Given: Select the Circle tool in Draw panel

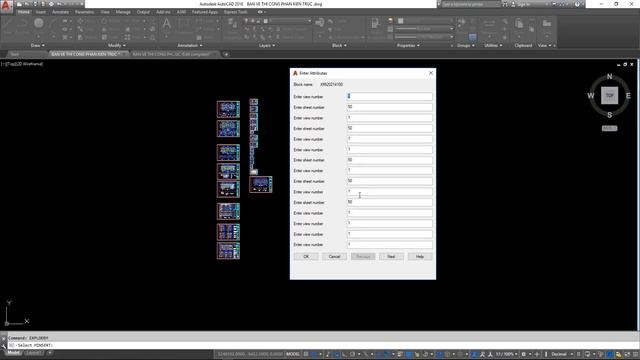Looking at the screenshot, I should coord(39,23).
